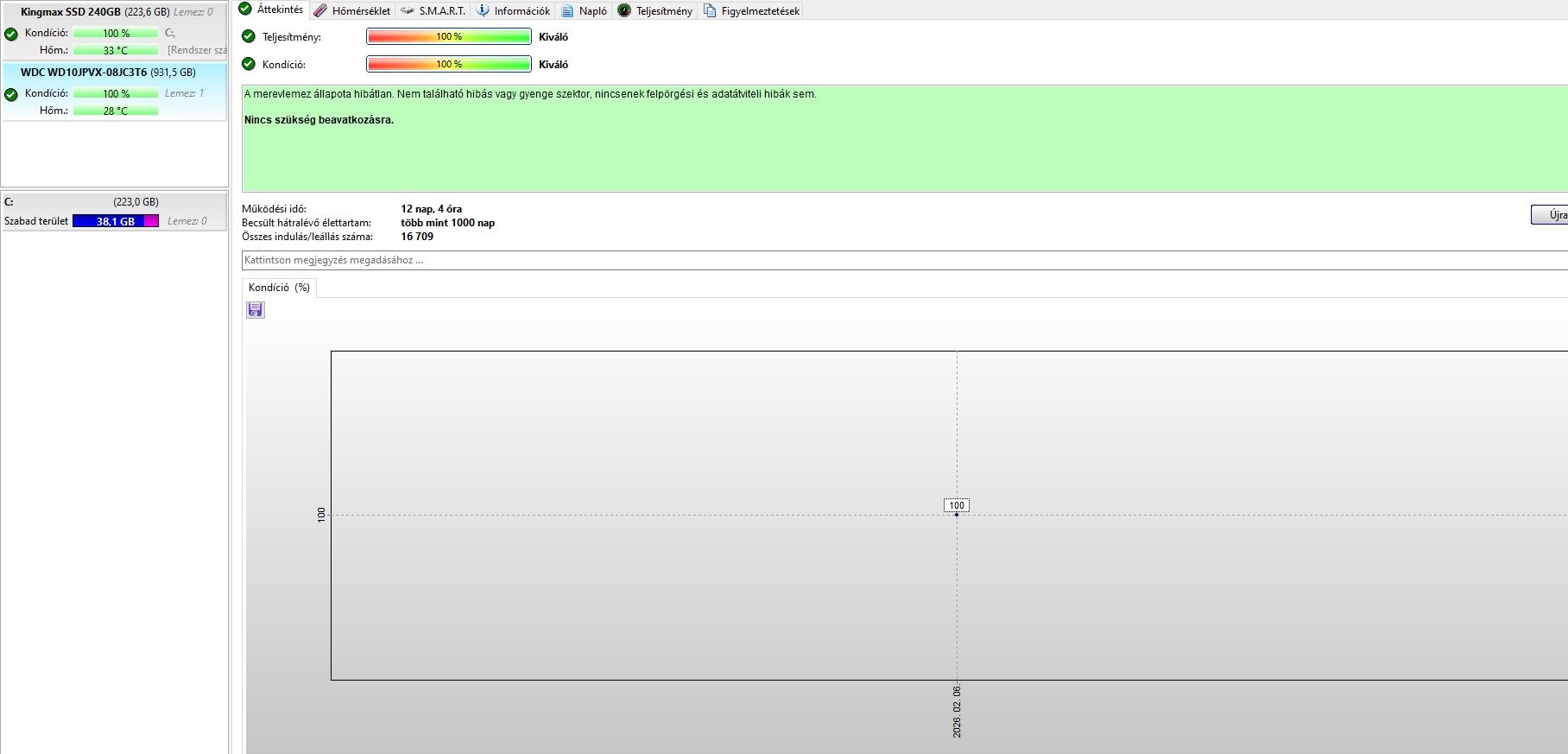Viewport: 1568px width, 754px height.
Task: Click the 100 axis label on graph
Action: point(321,515)
